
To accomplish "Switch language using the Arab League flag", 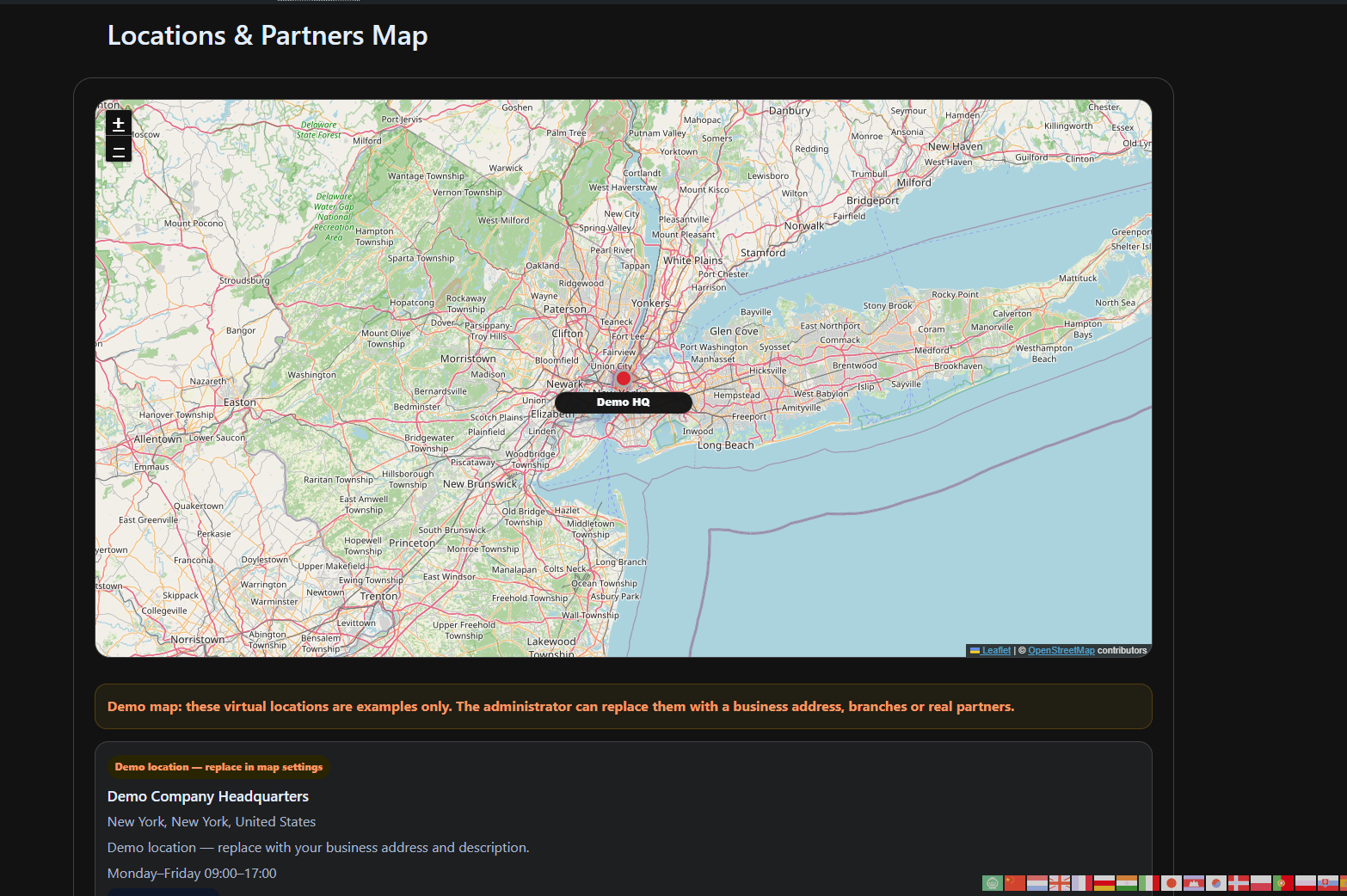I will click(x=993, y=883).
